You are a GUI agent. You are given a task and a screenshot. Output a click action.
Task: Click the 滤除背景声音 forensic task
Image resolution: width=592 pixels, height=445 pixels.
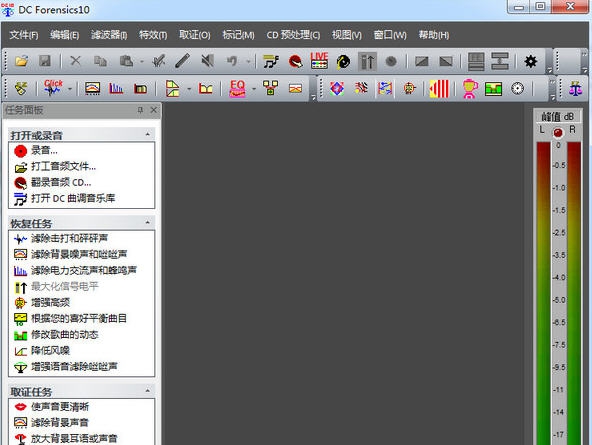60,422
